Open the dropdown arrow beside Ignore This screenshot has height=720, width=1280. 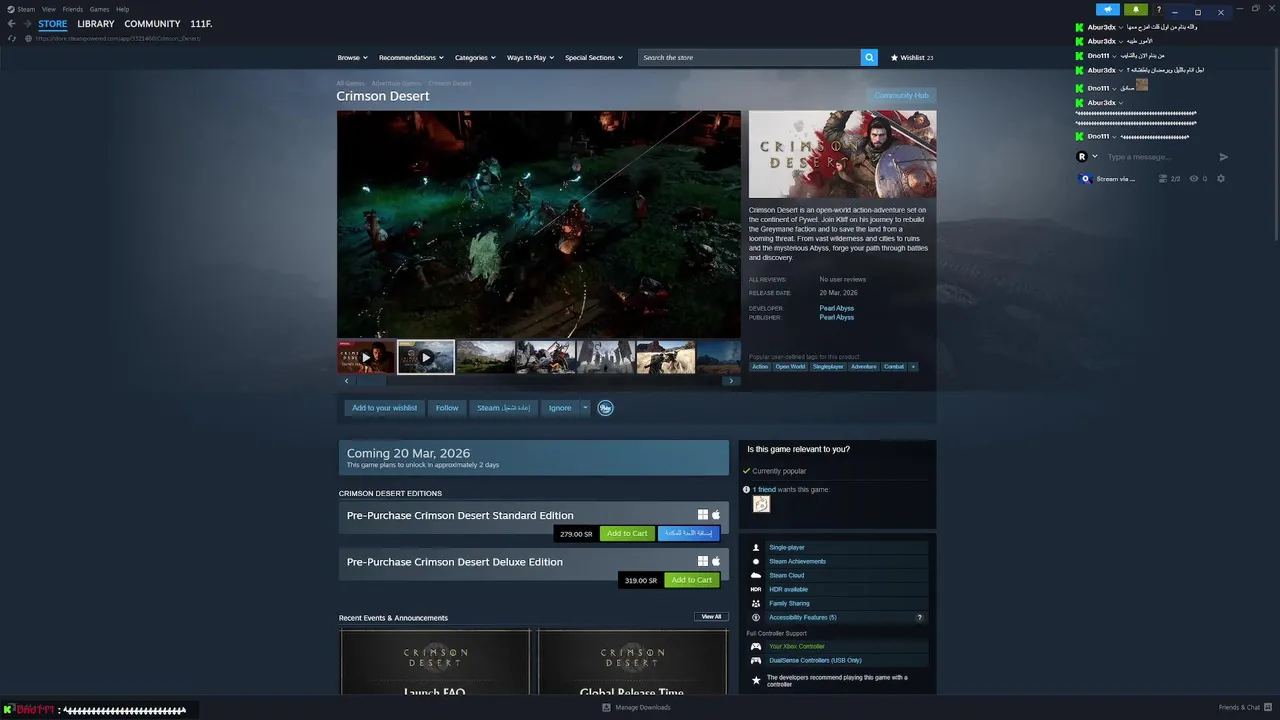click(586, 407)
